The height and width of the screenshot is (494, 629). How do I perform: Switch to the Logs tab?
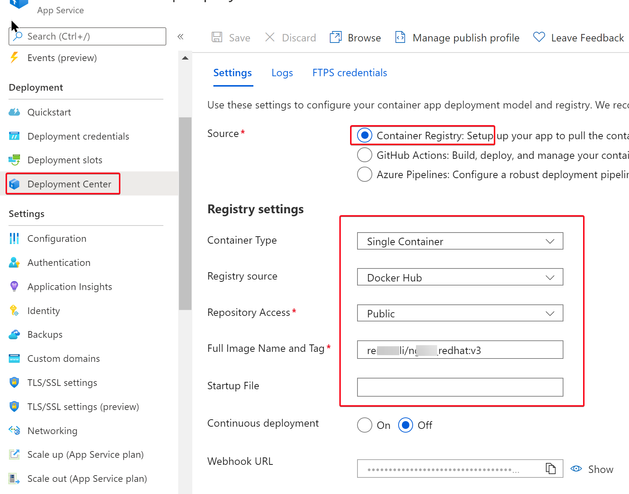(x=282, y=73)
